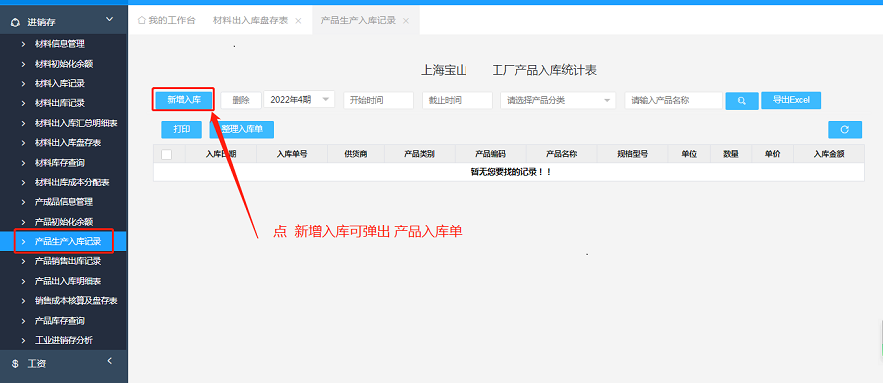Expand the 工资 menu chevron
The width and height of the screenshot is (883, 383).
pos(110,361)
